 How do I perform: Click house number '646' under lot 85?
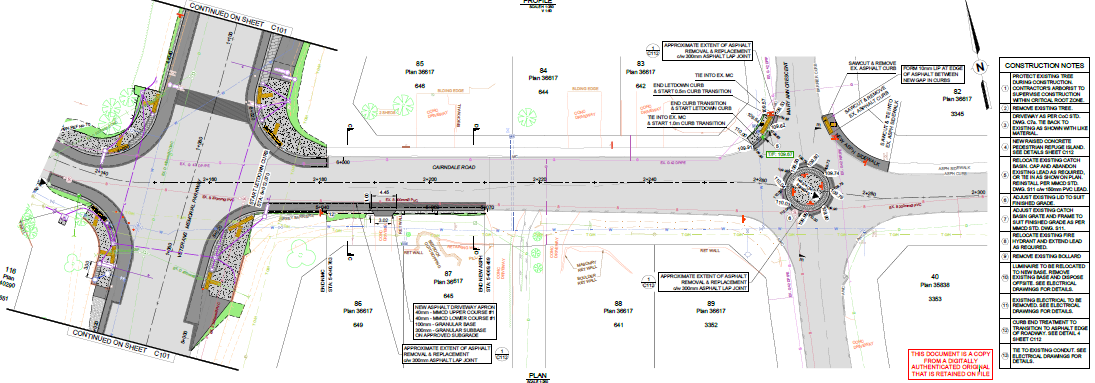tap(420, 85)
